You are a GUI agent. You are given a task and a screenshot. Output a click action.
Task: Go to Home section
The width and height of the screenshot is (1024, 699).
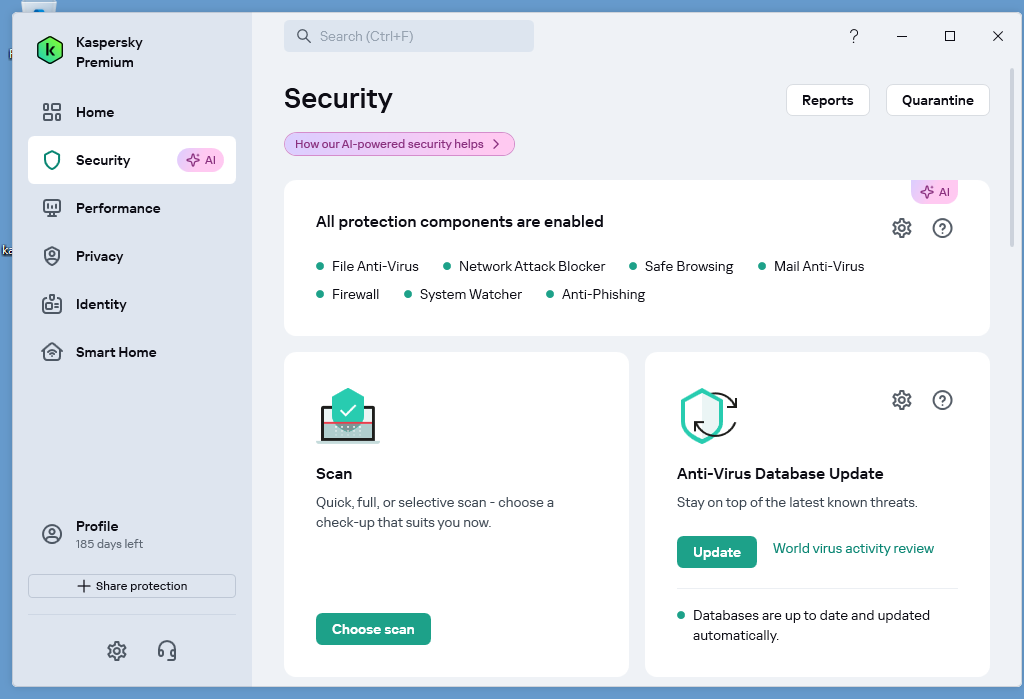click(132, 112)
